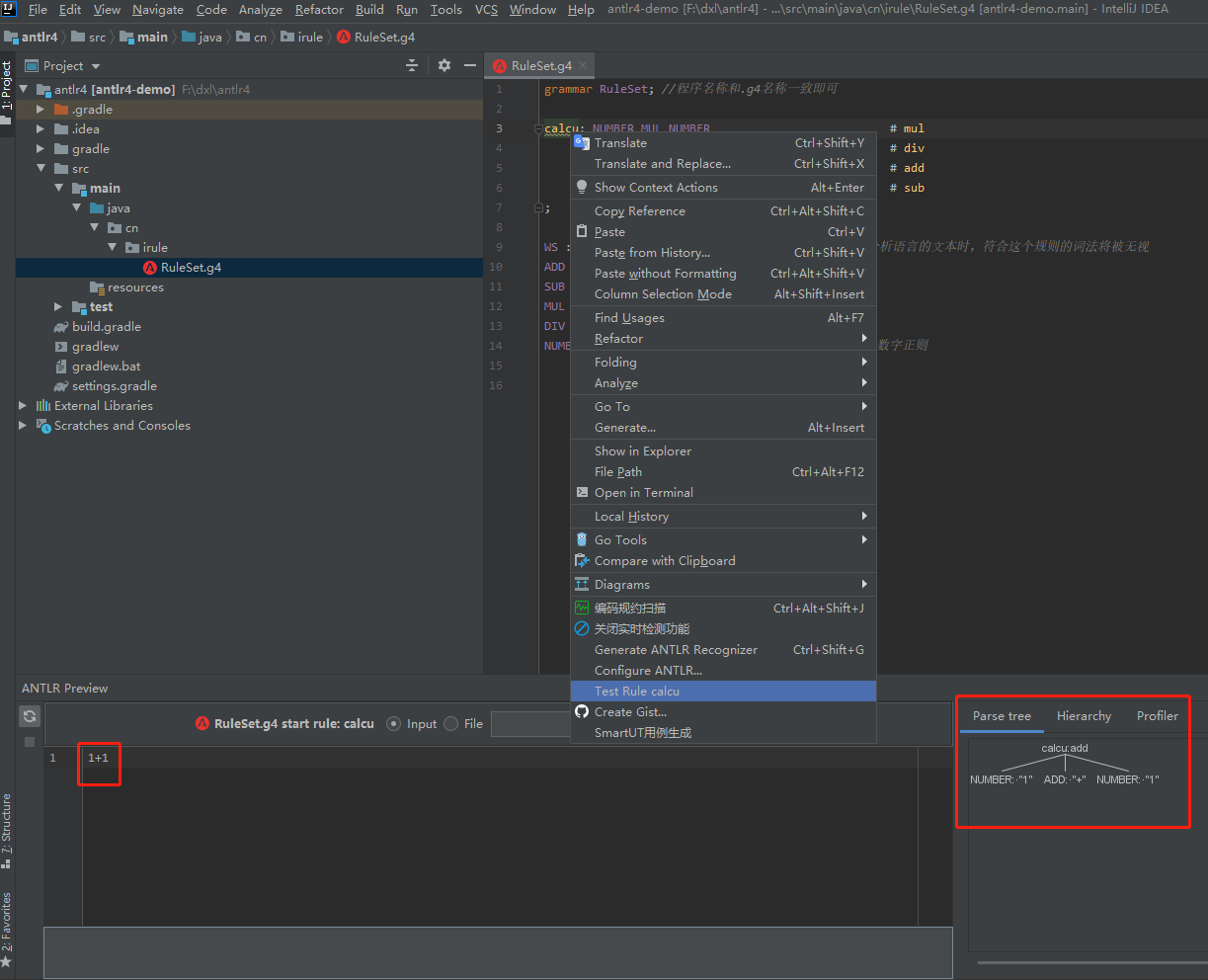Open the VCS menu
The image size is (1208, 980).
(486, 9)
